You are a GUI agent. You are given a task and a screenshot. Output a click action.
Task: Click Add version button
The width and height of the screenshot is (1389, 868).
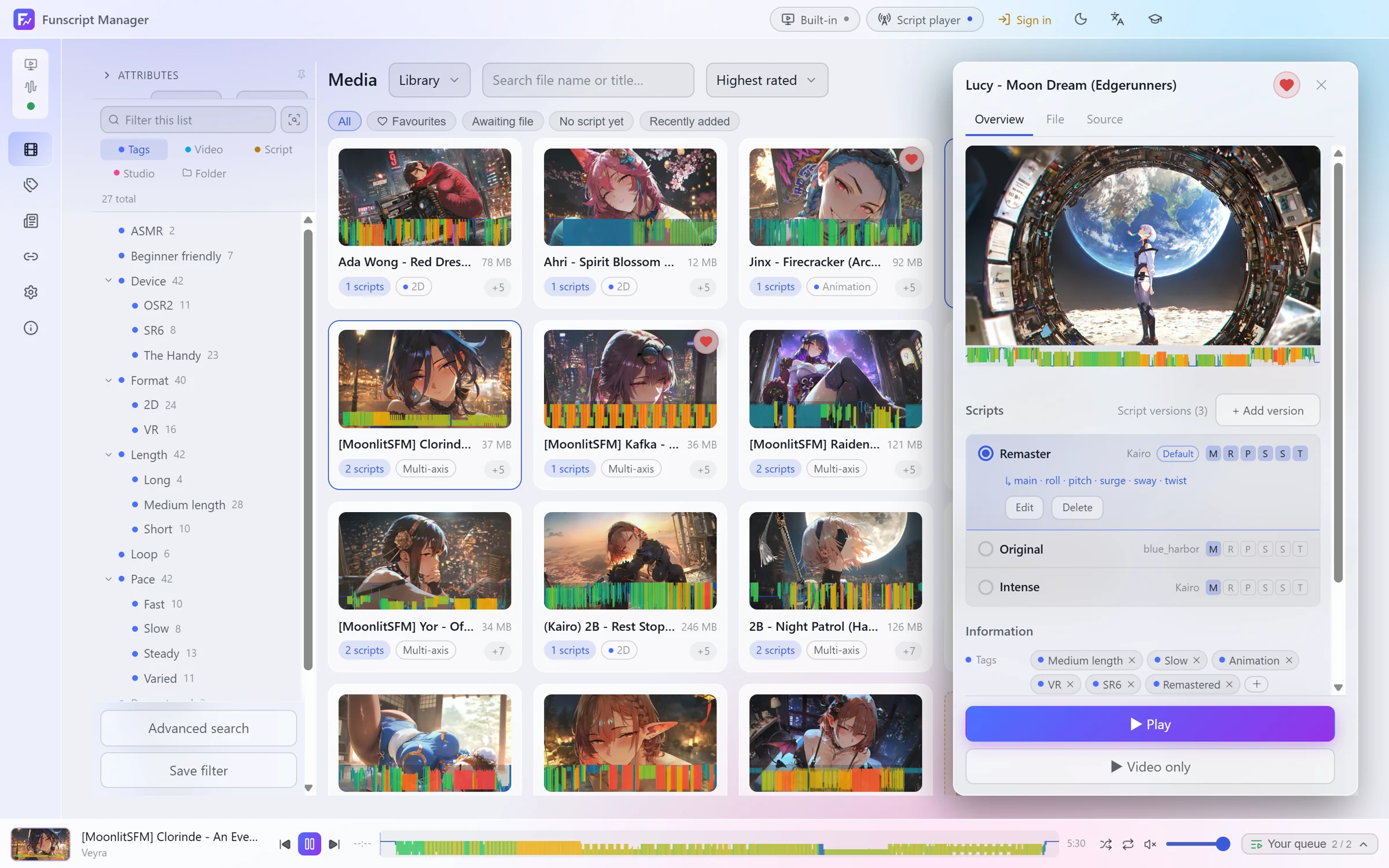(1267, 410)
